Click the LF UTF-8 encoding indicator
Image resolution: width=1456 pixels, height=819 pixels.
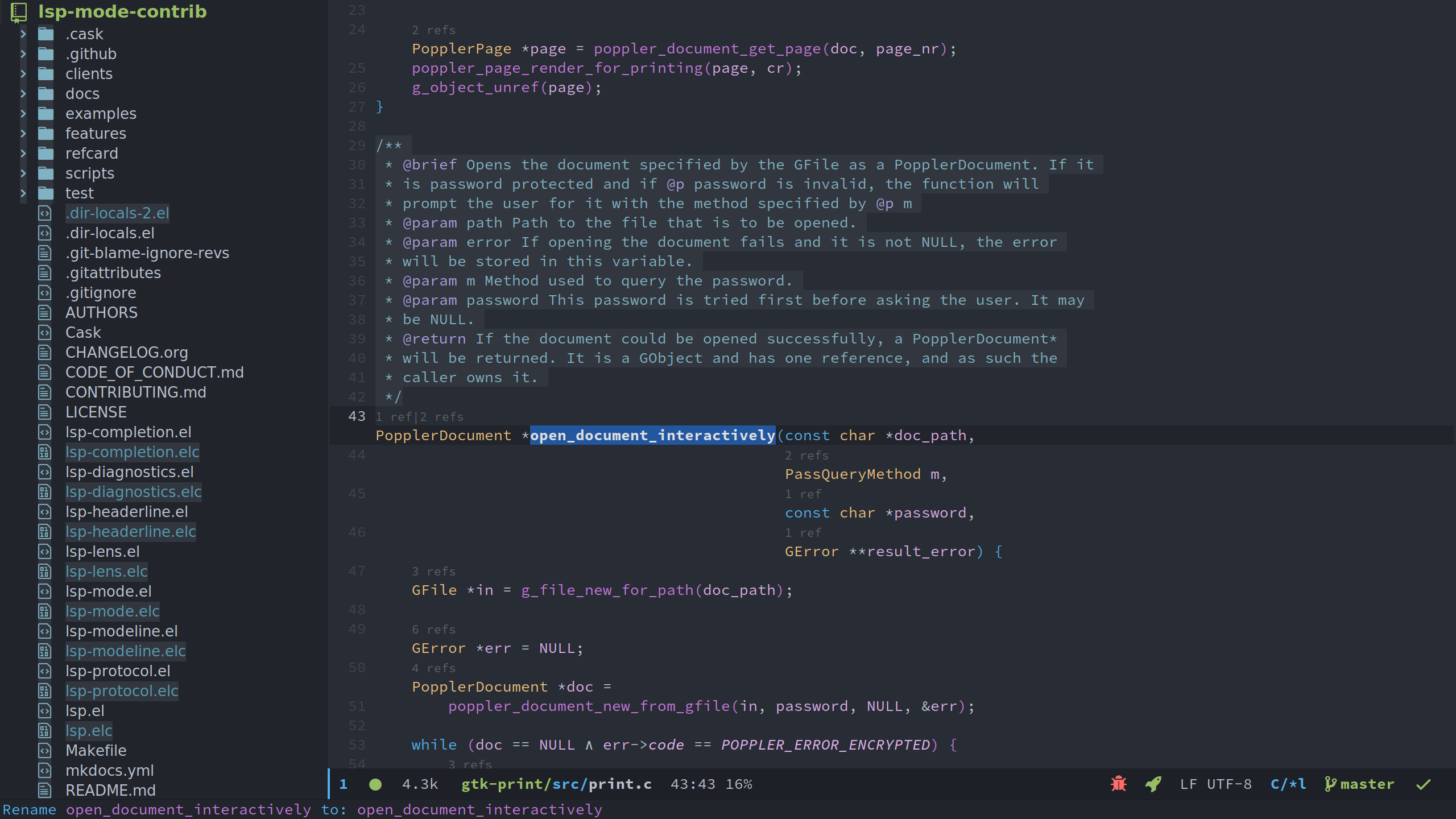1215,784
